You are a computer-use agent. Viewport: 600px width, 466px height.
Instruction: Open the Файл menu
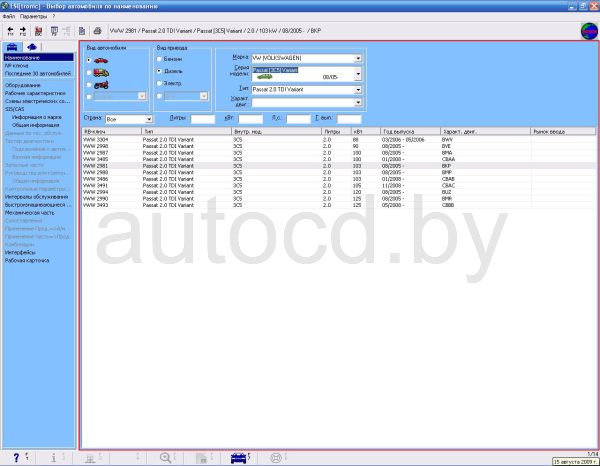click(8, 16)
